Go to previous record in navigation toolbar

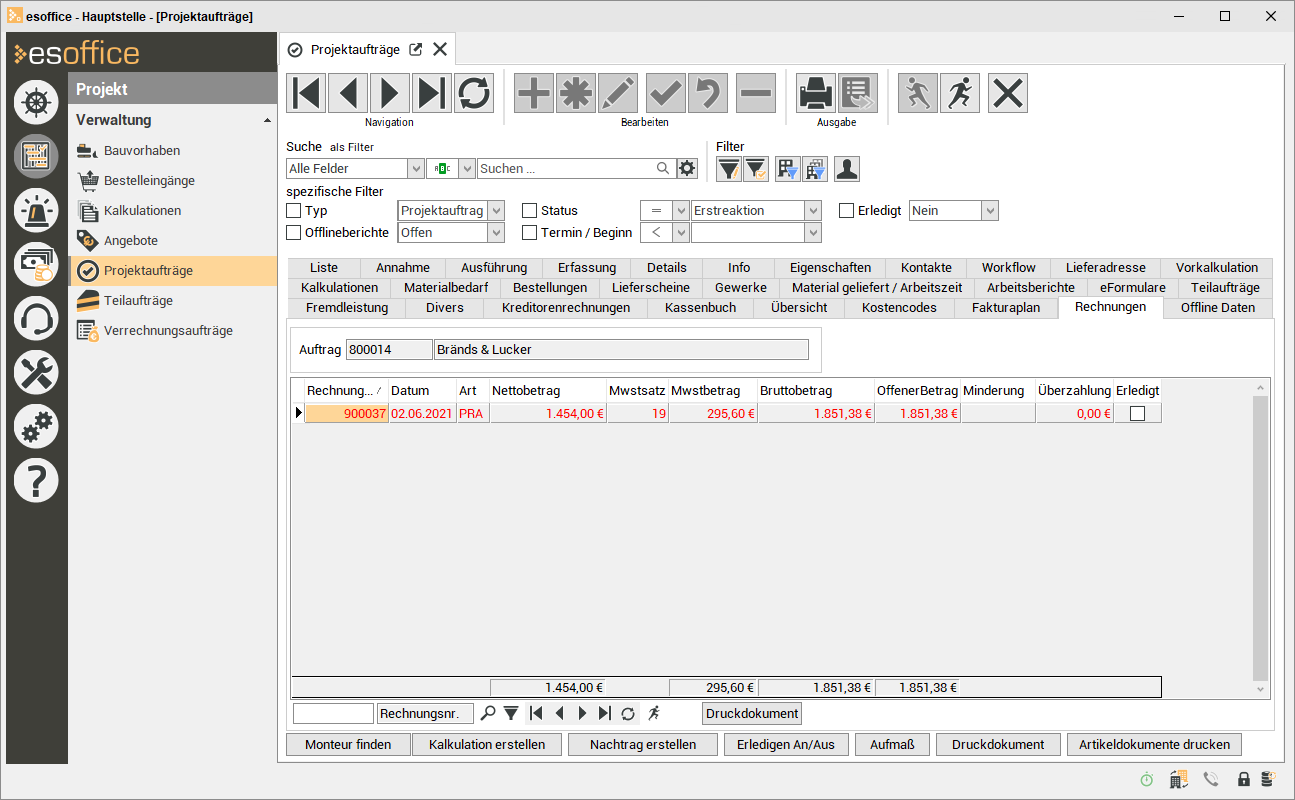tap(348, 93)
